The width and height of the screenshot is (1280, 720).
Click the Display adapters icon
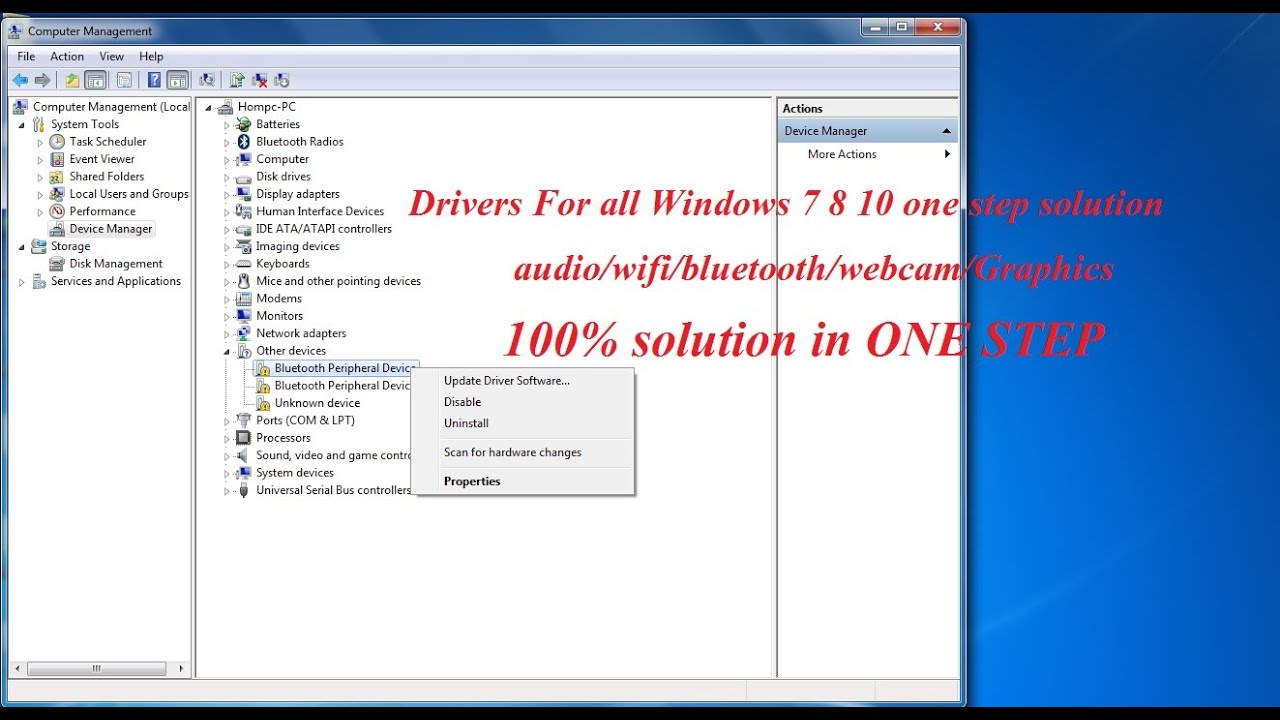[243, 194]
